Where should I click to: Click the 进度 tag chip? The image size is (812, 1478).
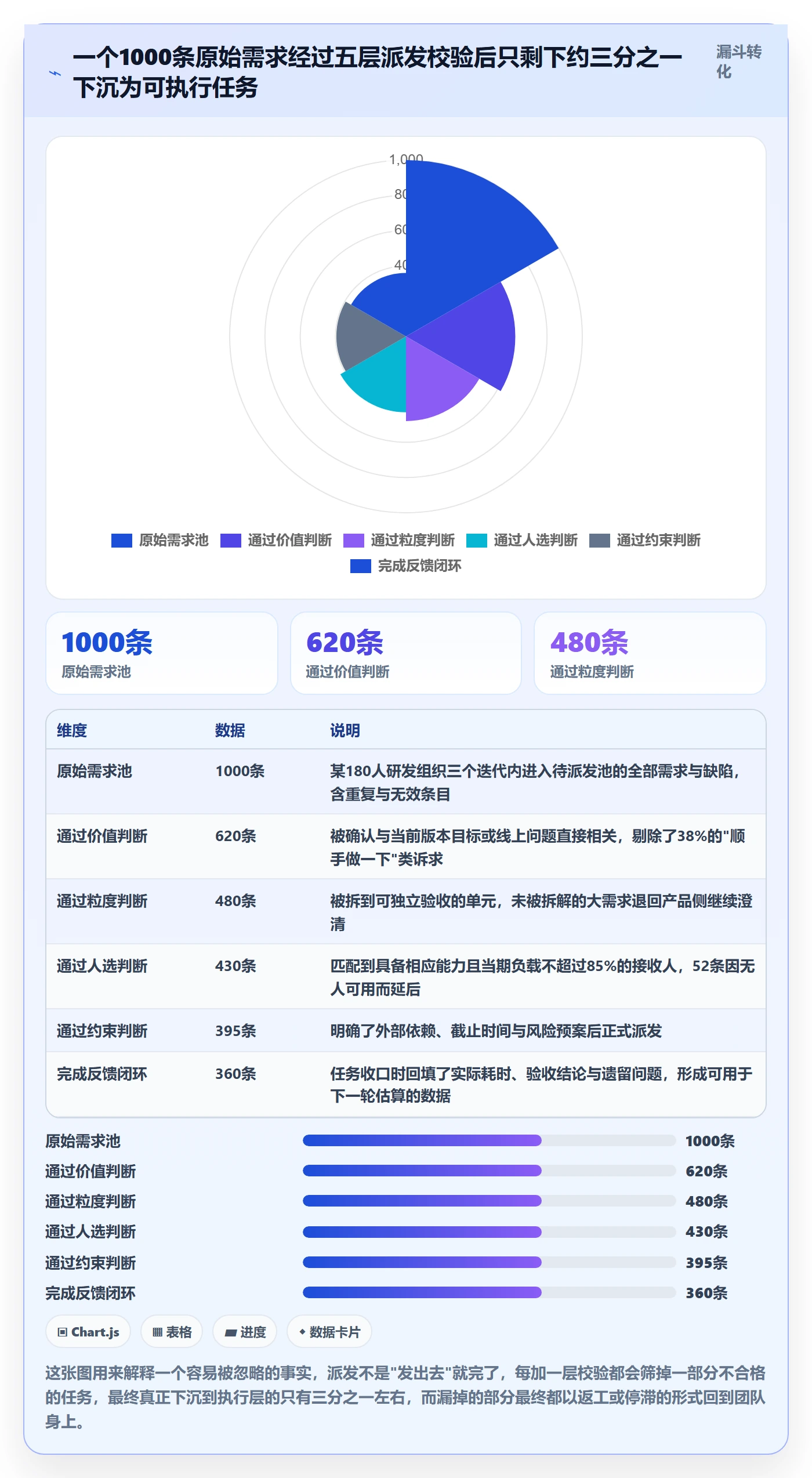(x=245, y=1332)
